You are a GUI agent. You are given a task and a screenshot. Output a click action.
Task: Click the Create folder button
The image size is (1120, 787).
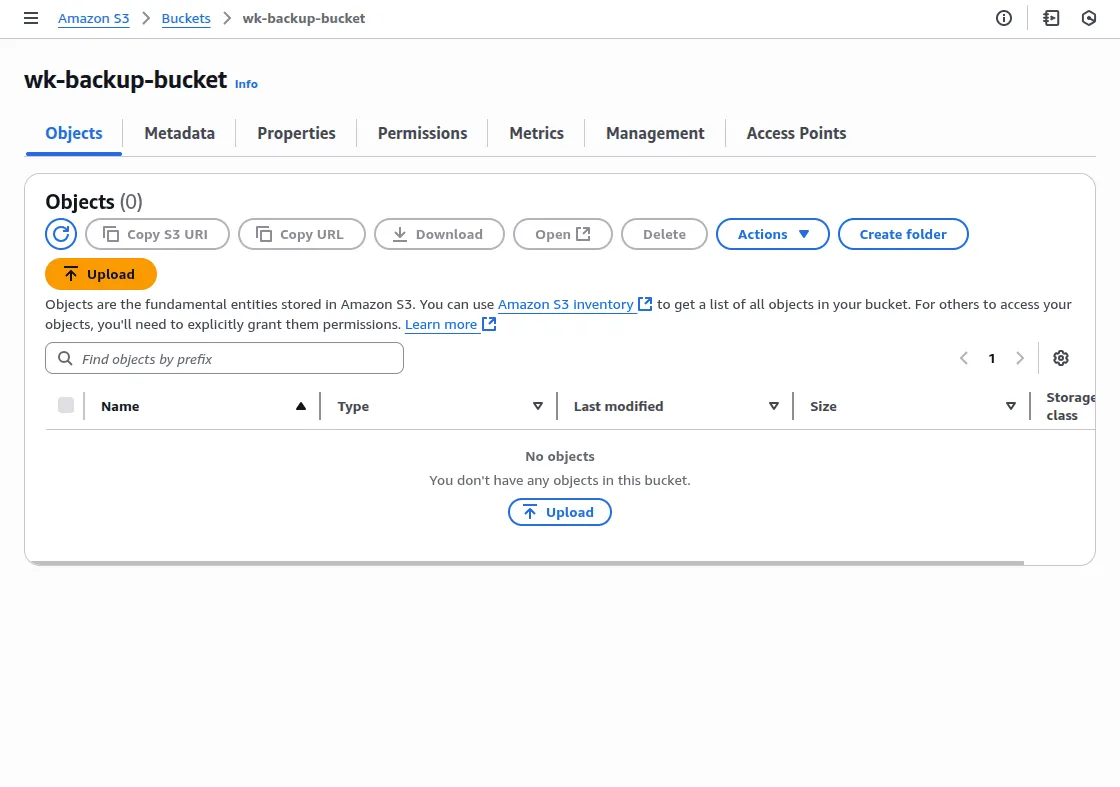click(x=903, y=233)
